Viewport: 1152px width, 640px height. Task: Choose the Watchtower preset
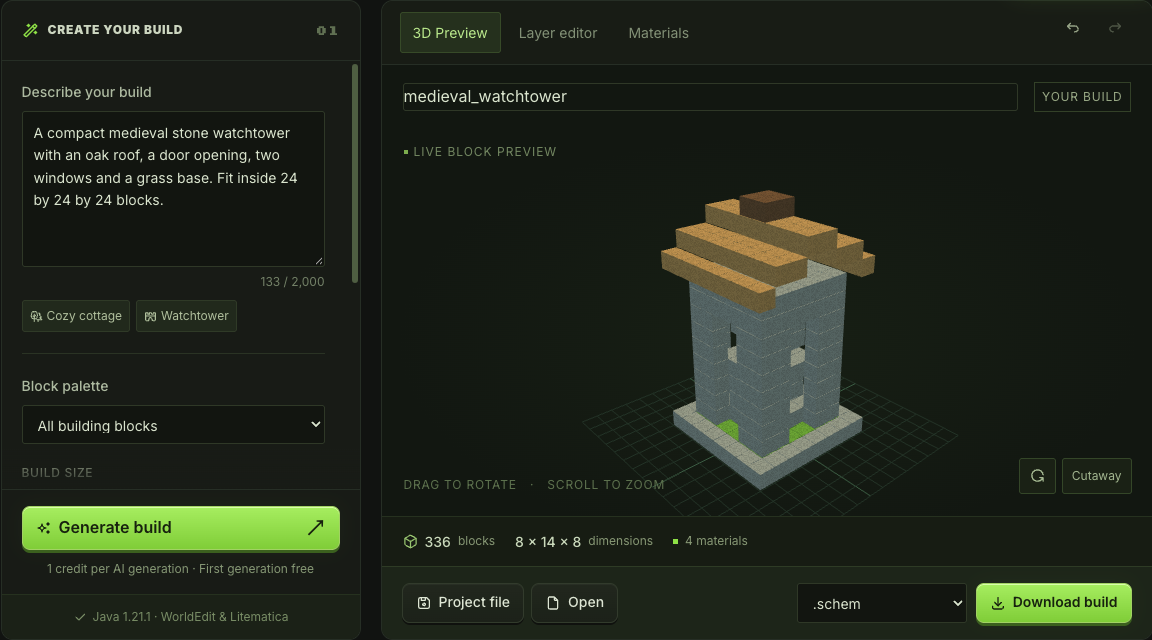click(x=187, y=316)
